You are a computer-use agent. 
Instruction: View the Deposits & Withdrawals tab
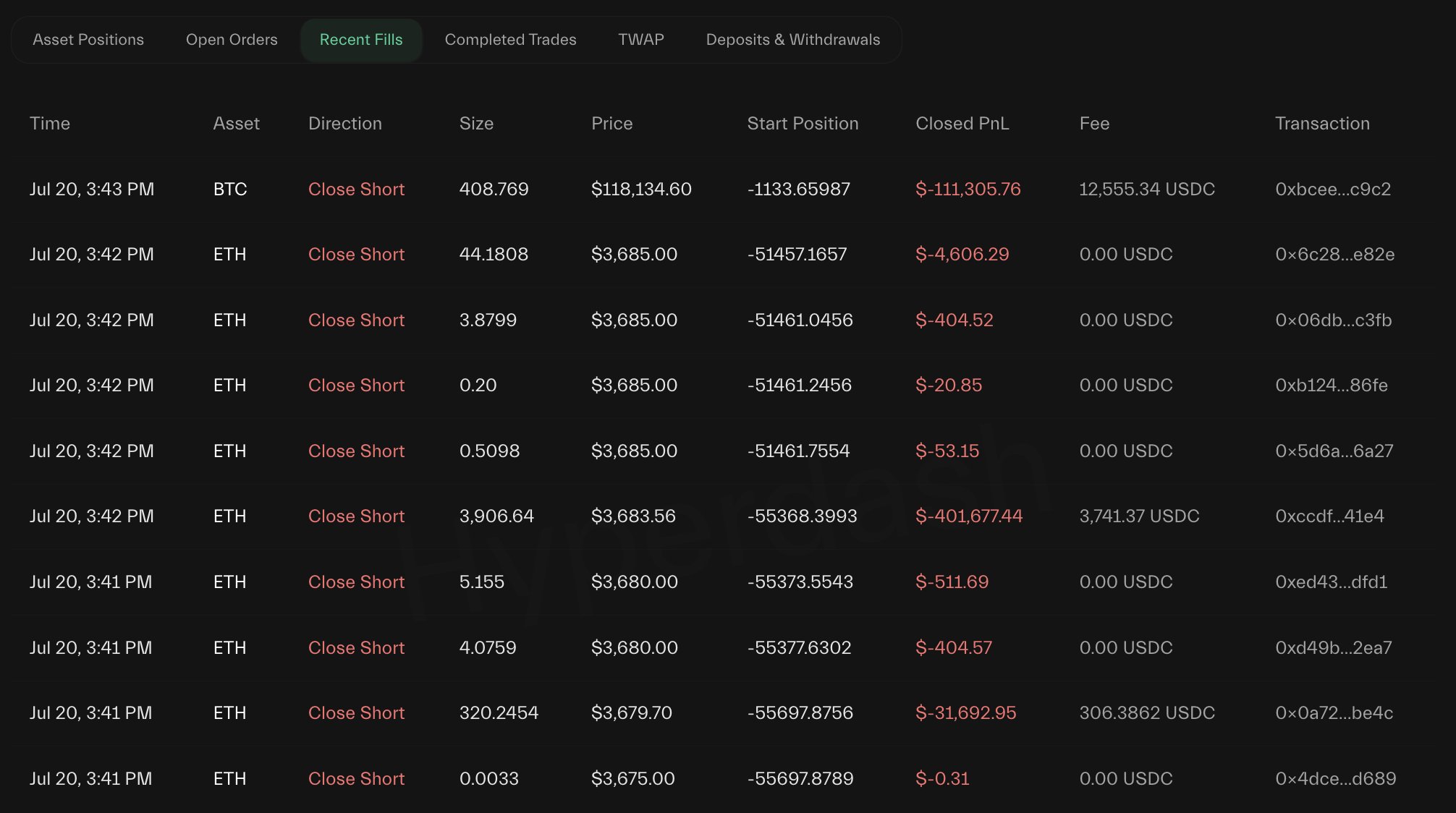click(x=793, y=40)
